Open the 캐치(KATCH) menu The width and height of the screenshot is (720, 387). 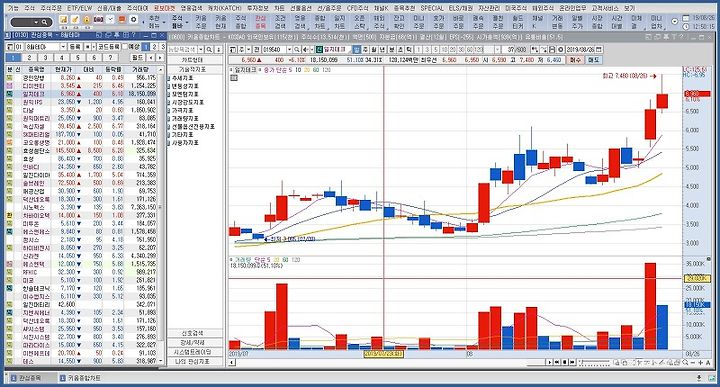pos(225,8)
